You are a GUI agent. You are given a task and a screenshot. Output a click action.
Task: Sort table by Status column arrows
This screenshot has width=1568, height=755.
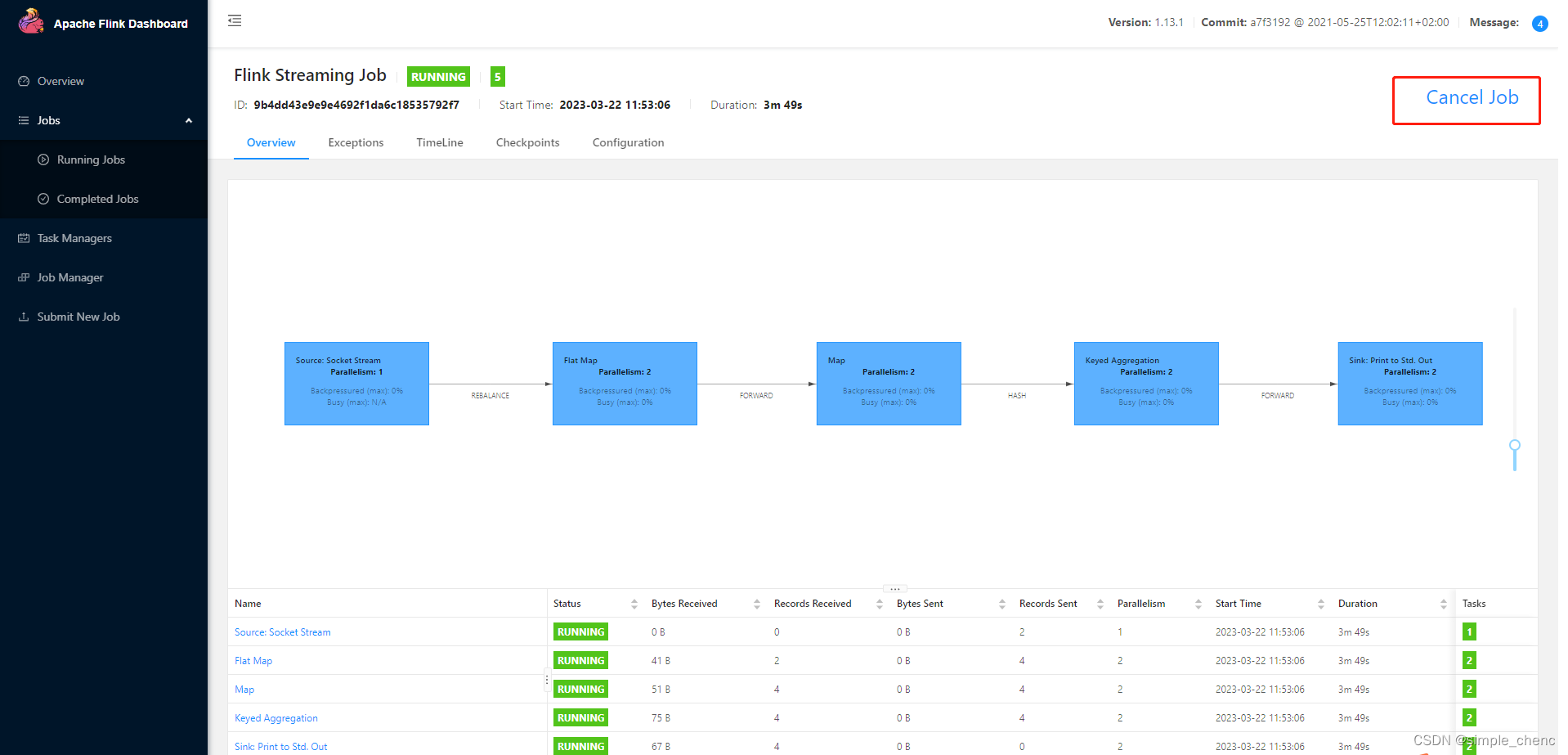point(634,604)
